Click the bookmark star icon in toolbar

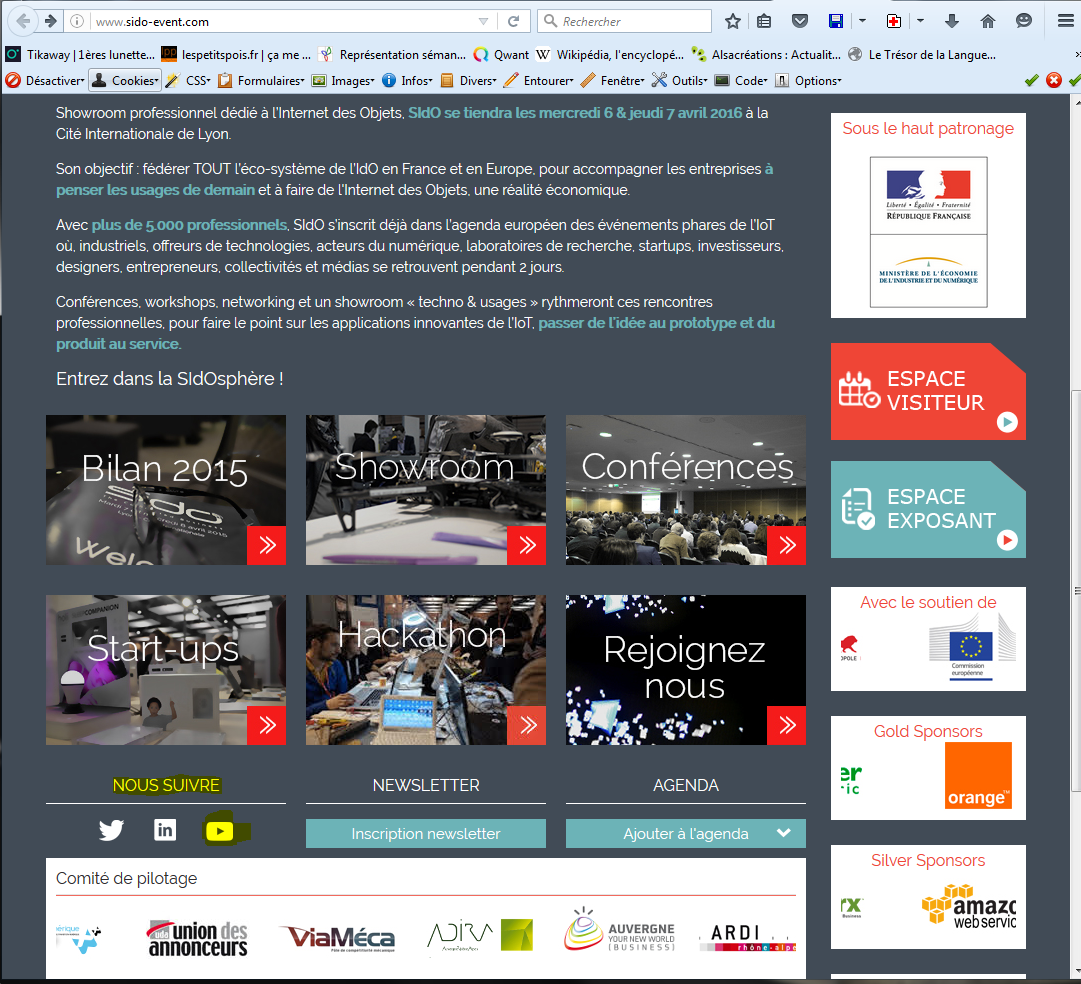pyautogui.click(x=733, y=21)
